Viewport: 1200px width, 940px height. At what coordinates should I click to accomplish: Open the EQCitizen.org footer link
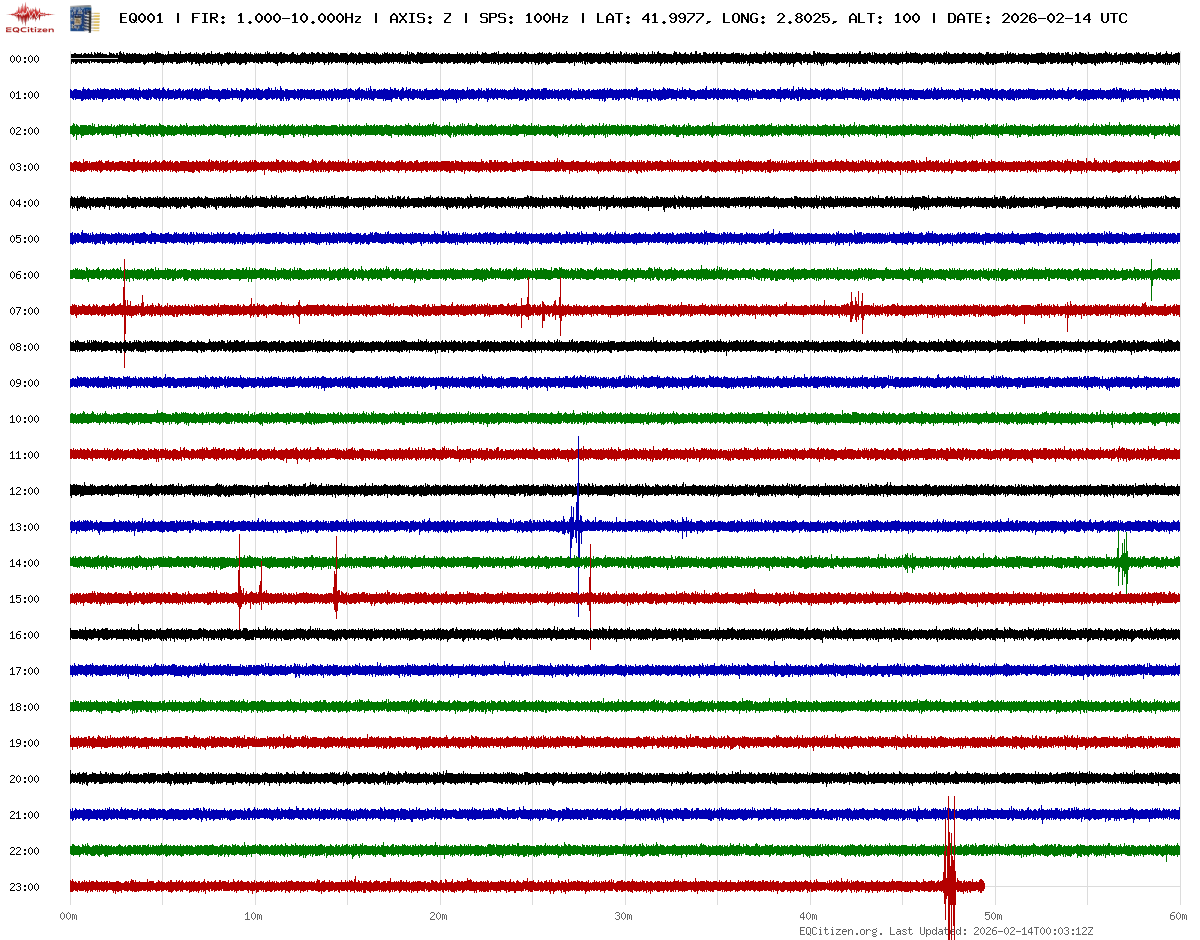tap(841, 931)
